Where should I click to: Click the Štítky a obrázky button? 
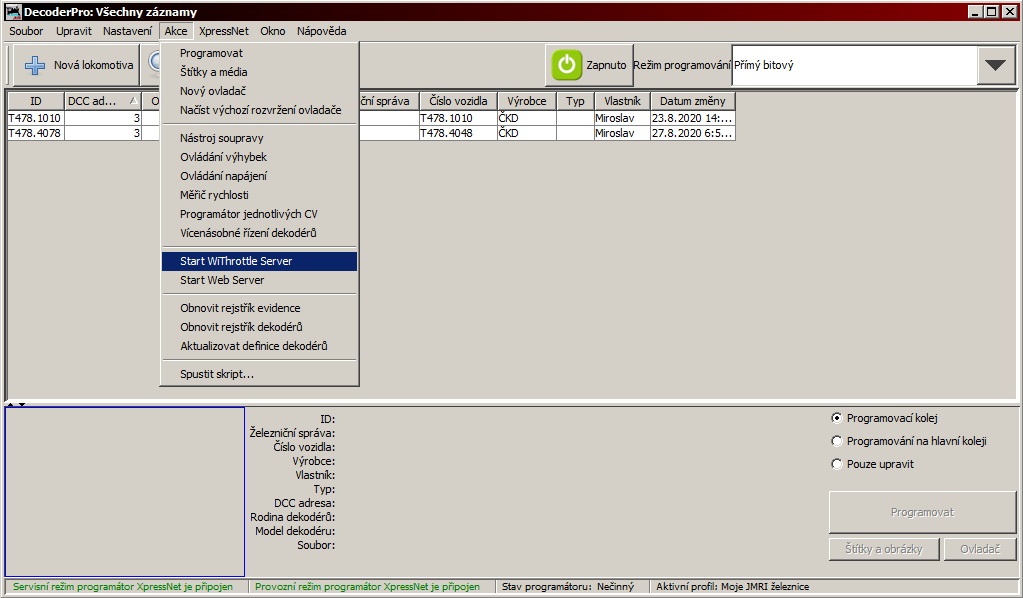pyautogui.click(x=884, y=549)
